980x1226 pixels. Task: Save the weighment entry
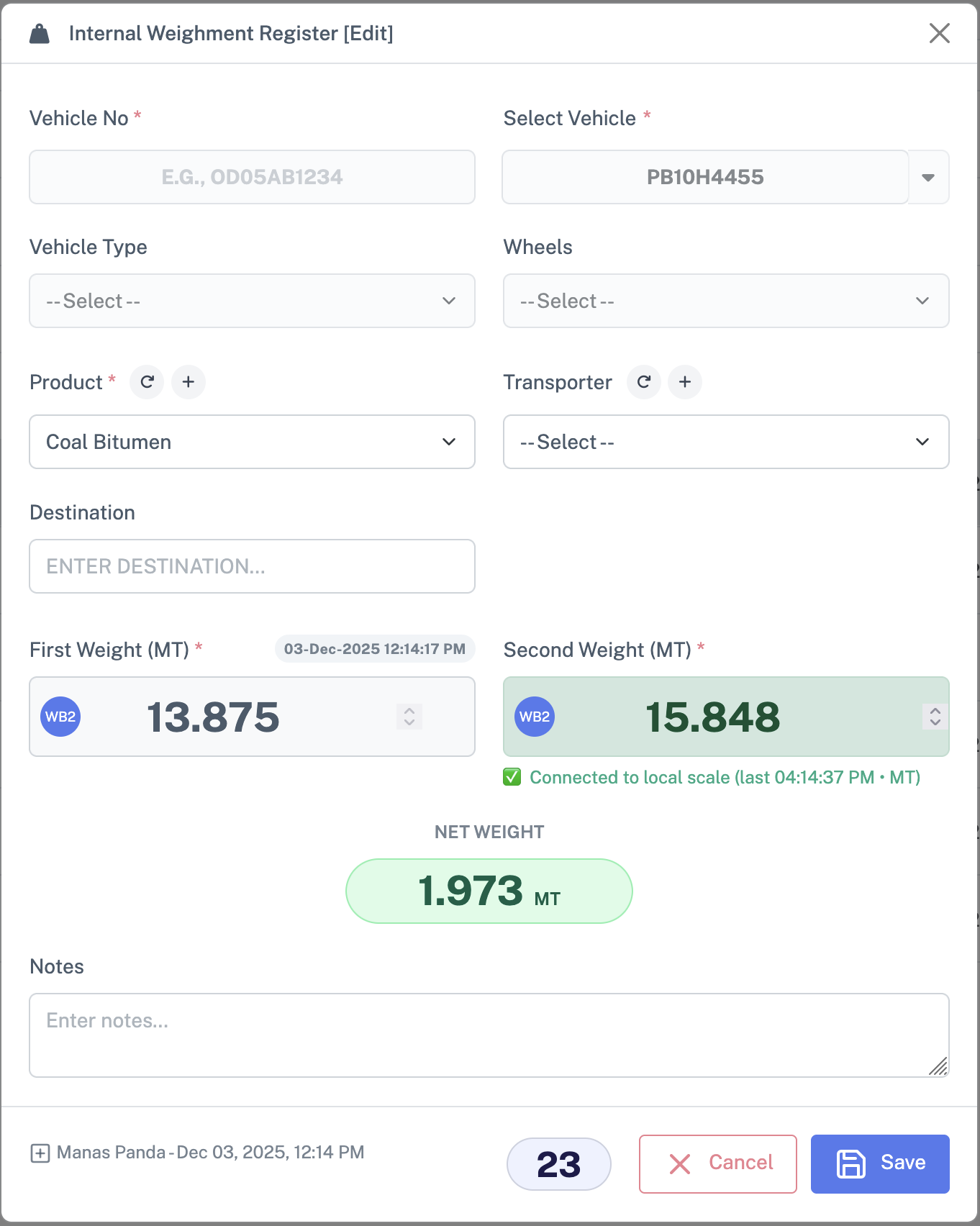(879, 1163)
